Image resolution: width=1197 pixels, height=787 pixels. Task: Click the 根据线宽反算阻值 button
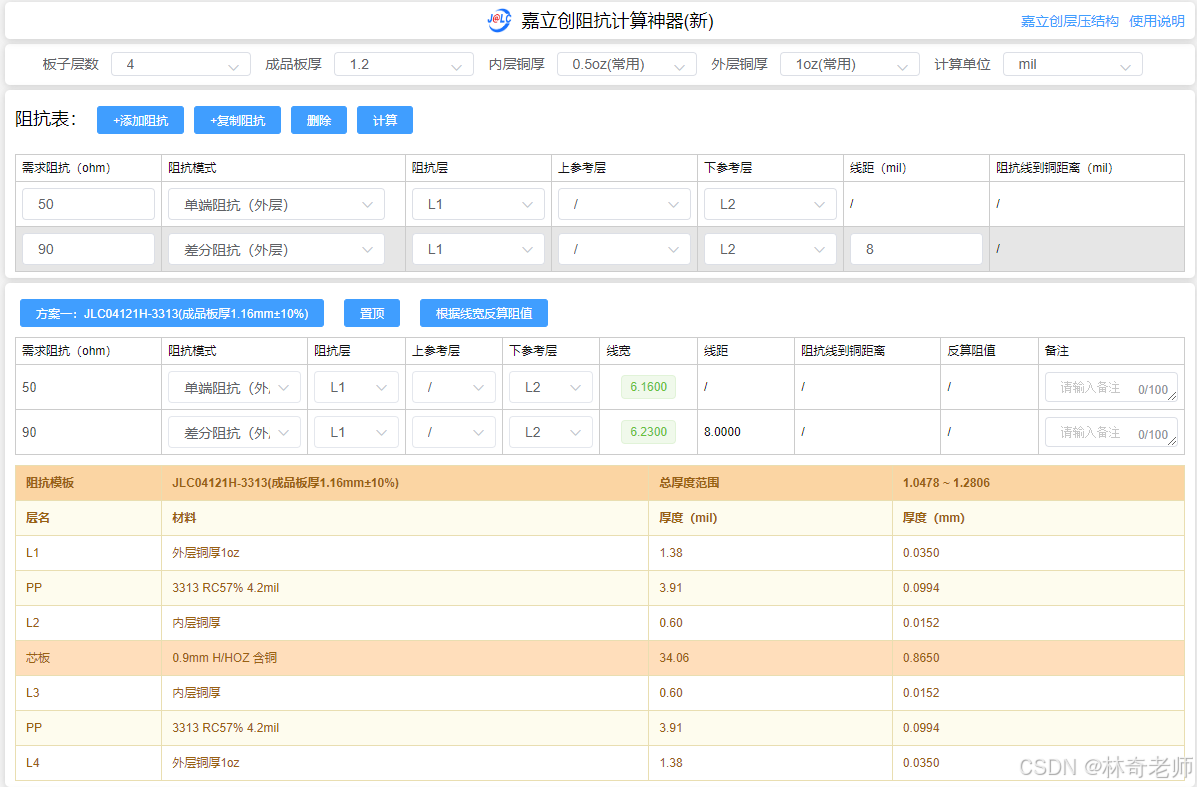(x=484, y=313)
